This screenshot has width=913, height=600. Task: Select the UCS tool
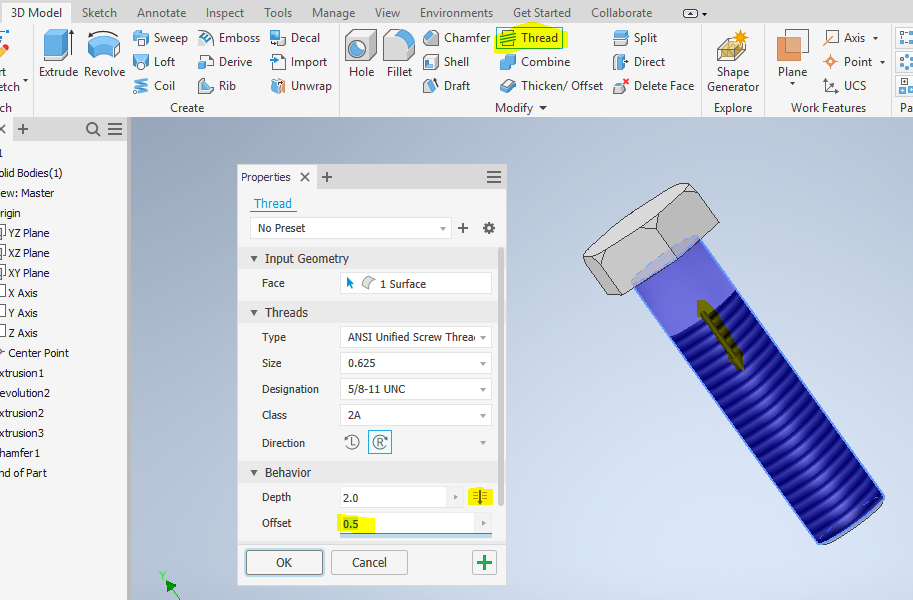pyautogui.click(x=845, y=86)
